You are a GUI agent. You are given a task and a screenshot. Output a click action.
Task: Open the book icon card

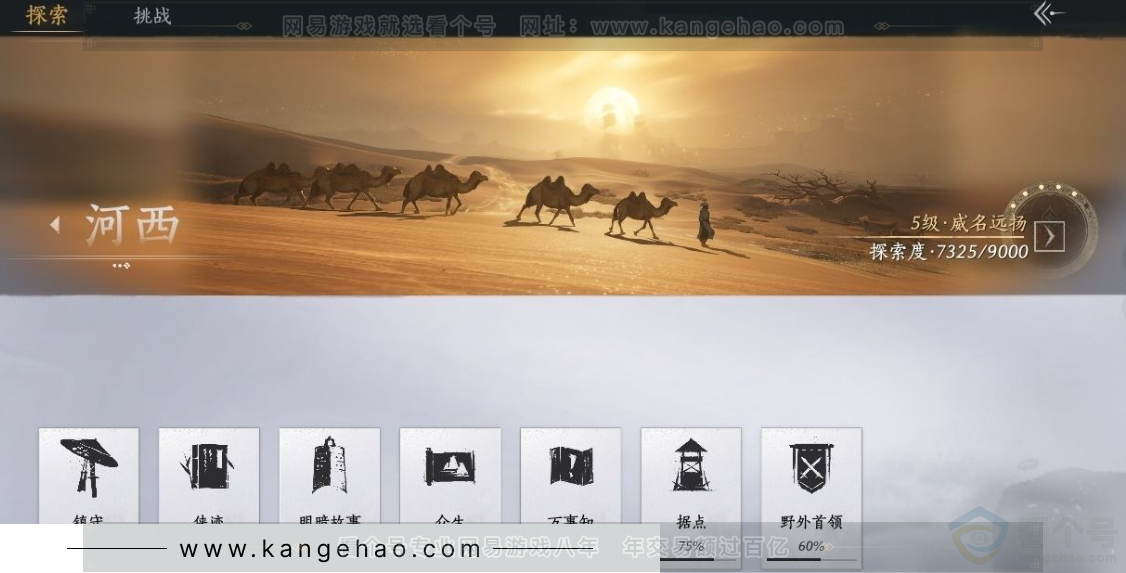209,475
